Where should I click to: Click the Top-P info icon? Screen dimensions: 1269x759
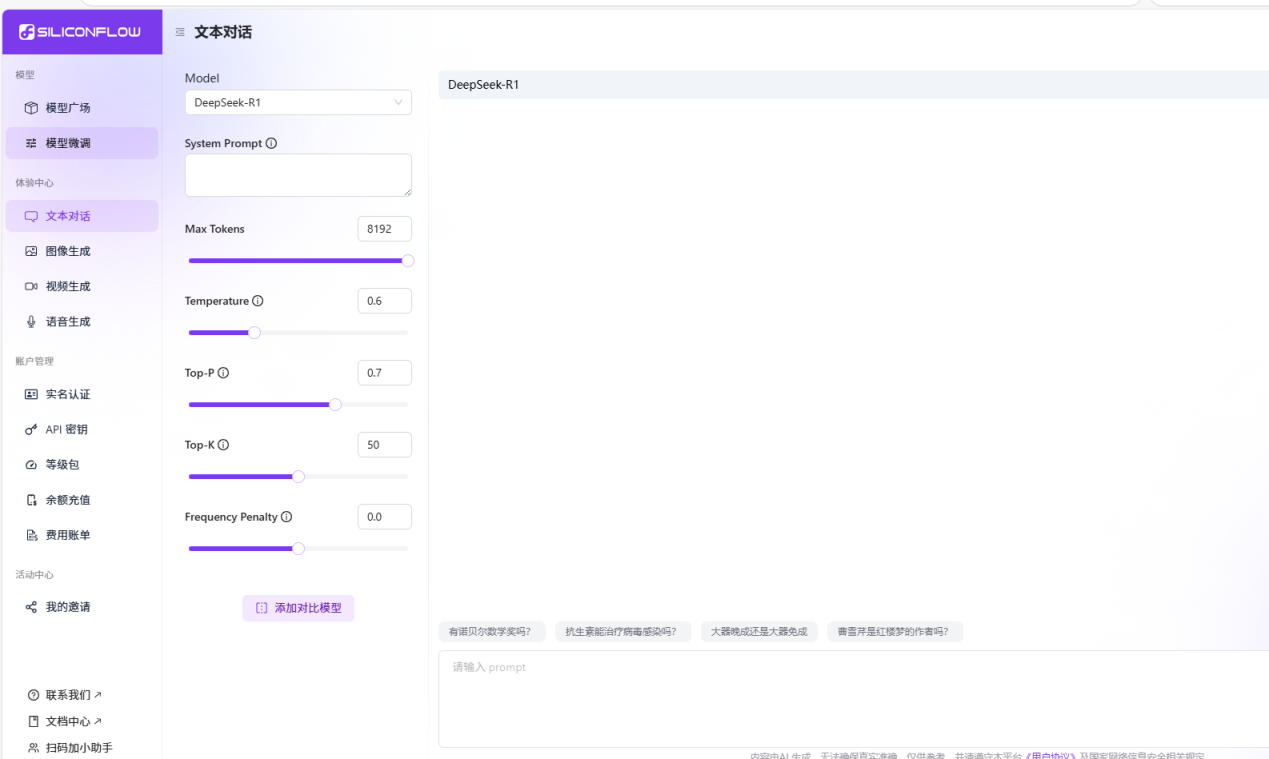tap(223, 373)
